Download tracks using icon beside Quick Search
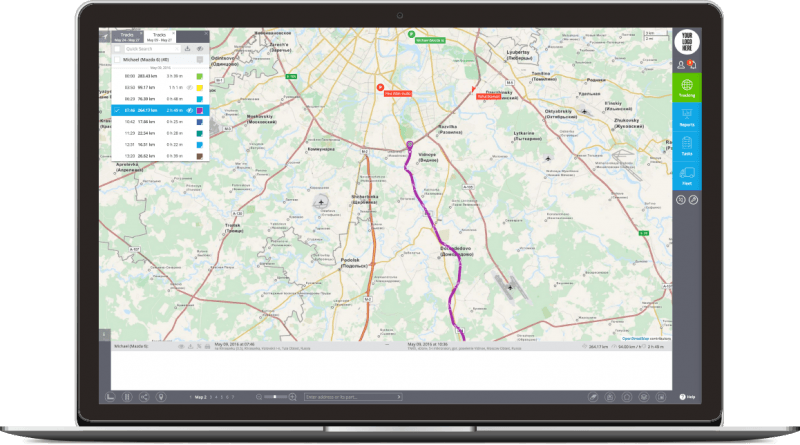 pyautogui.click(x=187, y=49)
